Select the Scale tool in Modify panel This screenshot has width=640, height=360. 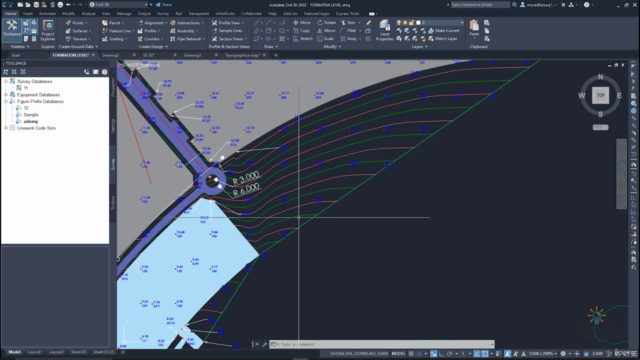pyautogui.click(x=325, y=39)
